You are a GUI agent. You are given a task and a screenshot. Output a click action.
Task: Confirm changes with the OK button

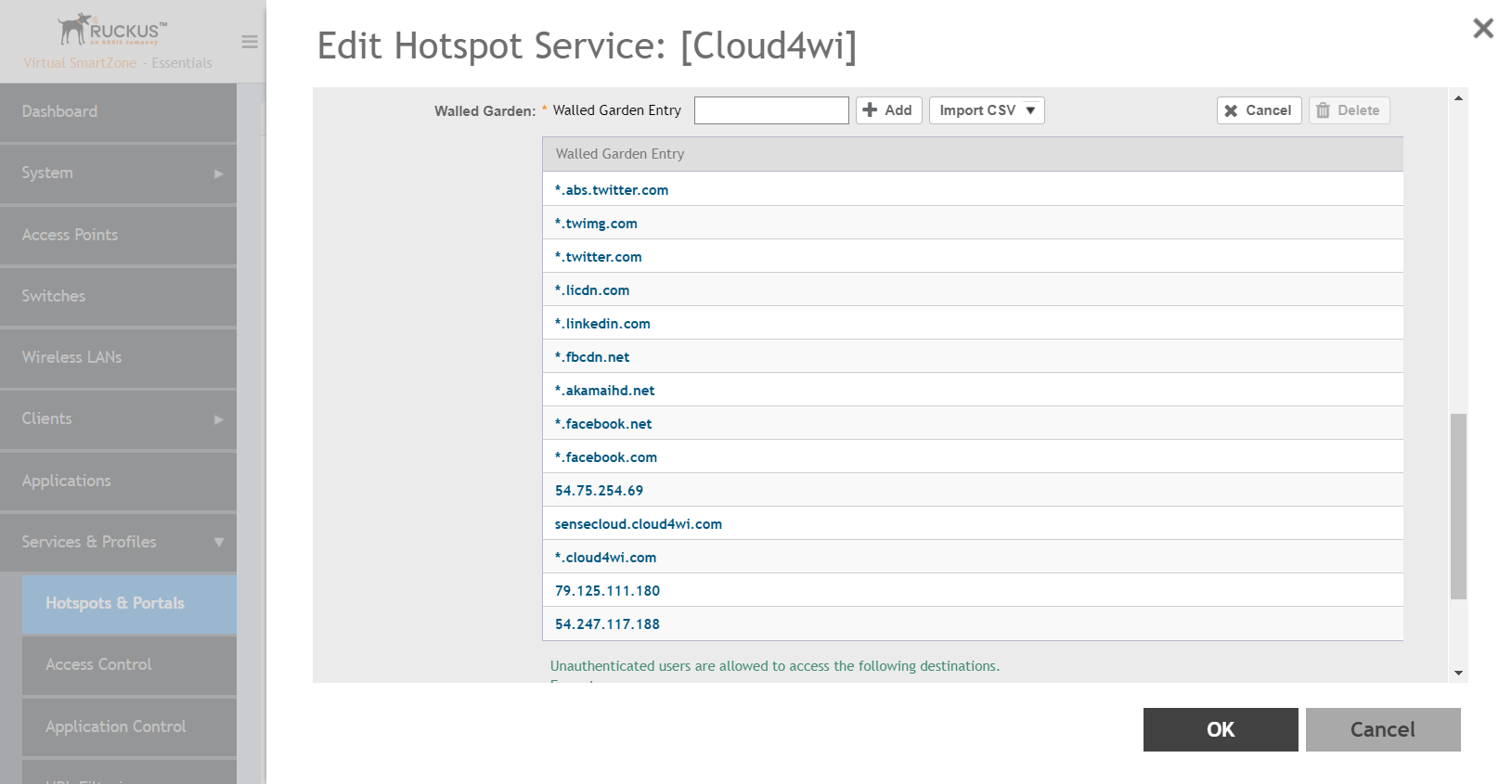1221,729
